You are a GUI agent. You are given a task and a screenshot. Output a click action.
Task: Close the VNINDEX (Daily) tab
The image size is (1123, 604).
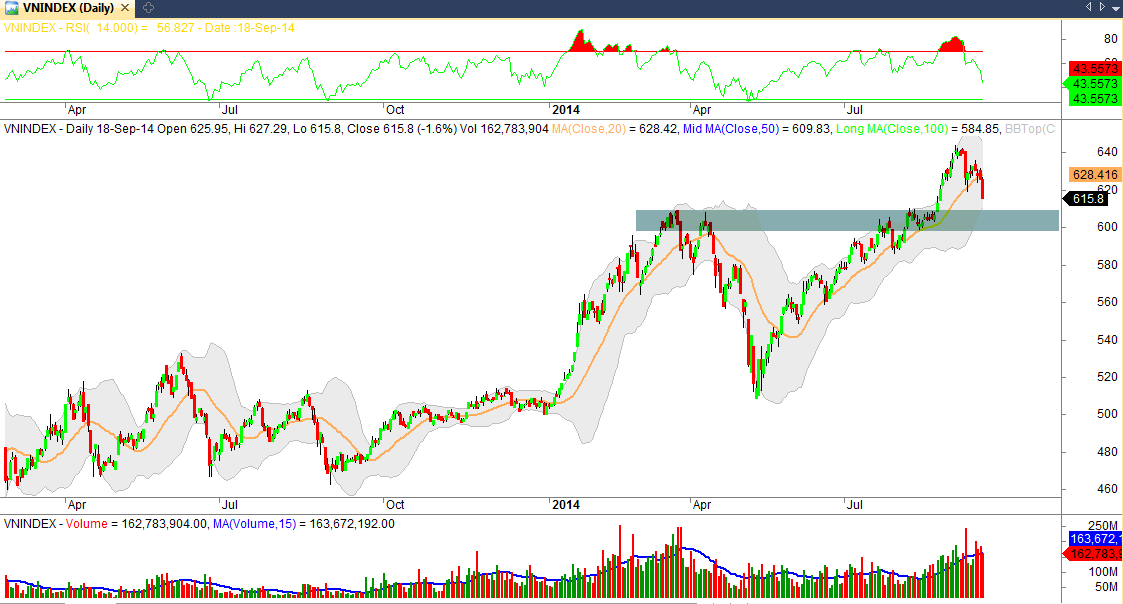coord(127,8)
